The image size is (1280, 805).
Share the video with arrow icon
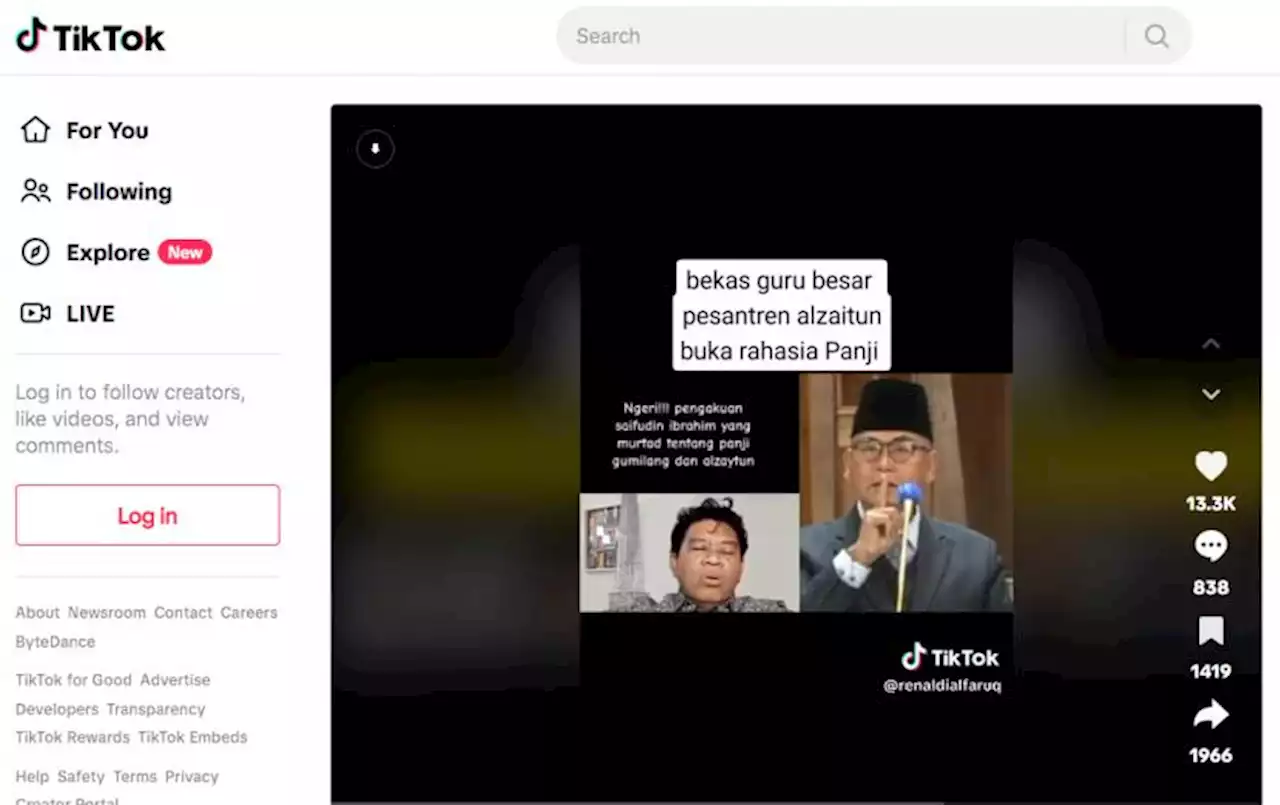(x=1211, y=714)
